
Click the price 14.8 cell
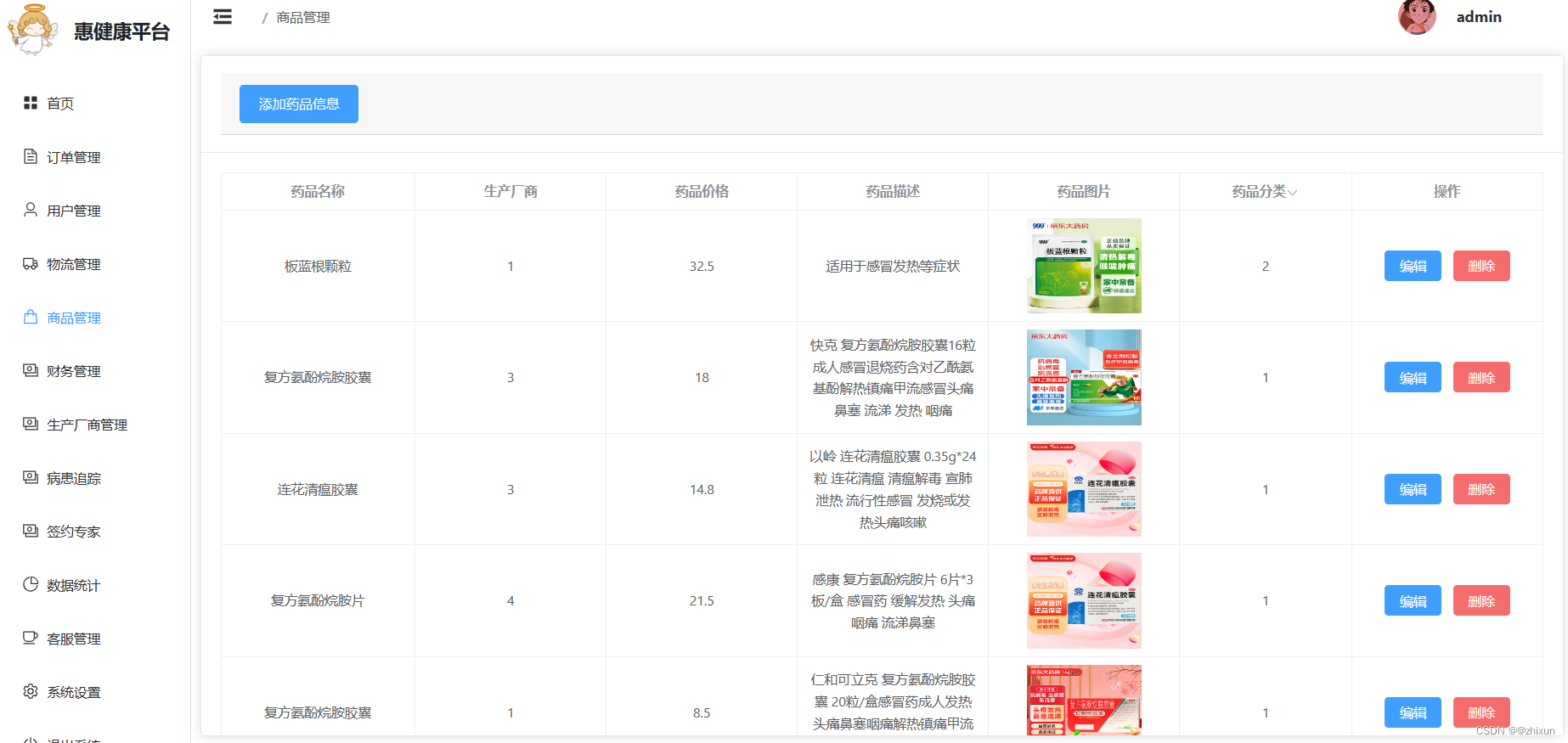702,489
